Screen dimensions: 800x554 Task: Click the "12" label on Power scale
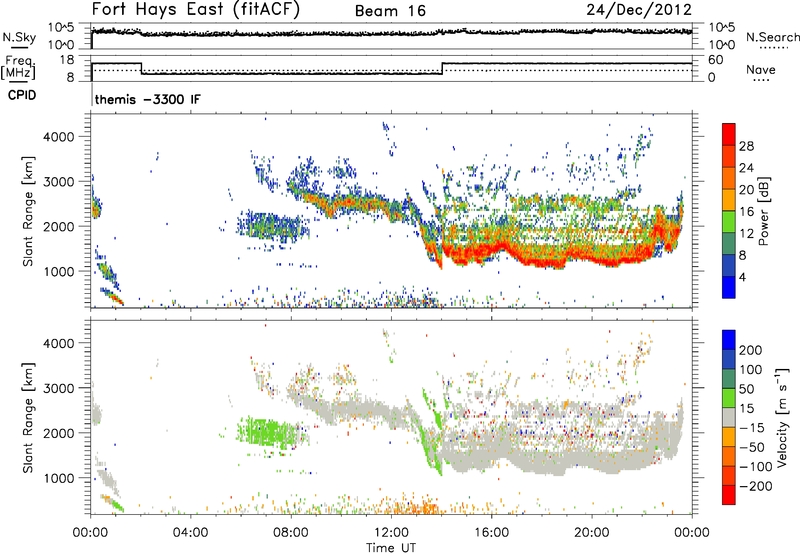tap(746, 234)
